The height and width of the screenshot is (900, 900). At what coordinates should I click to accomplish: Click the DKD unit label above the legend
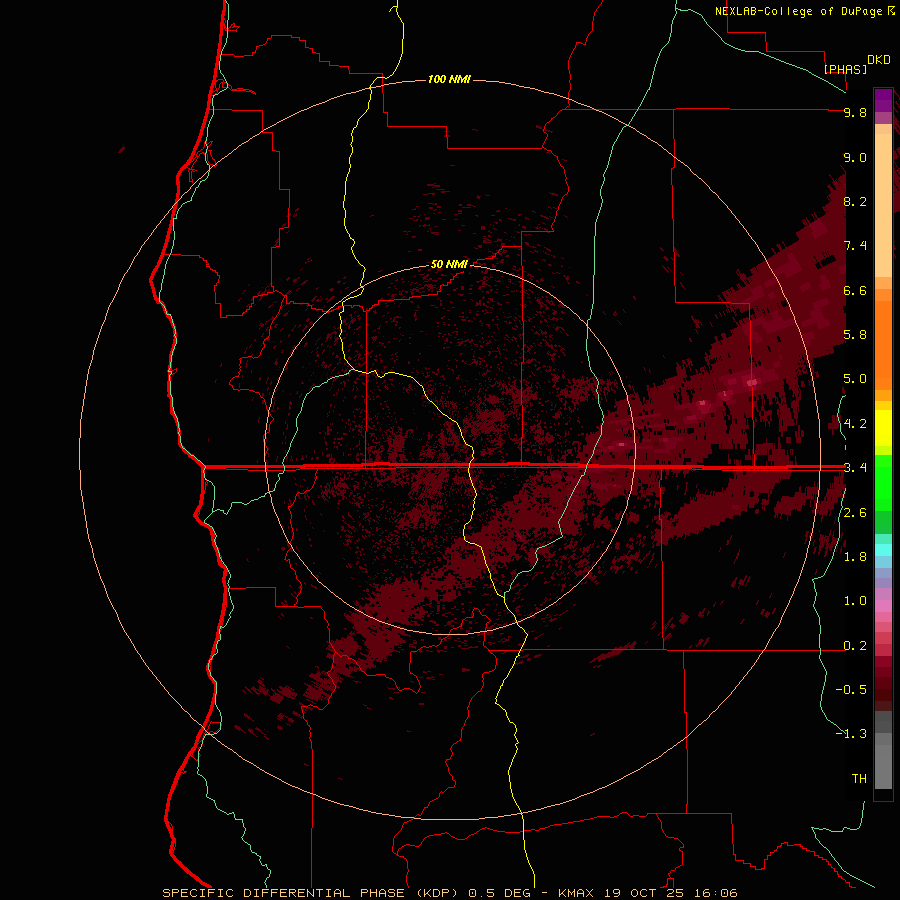(879, 60)
